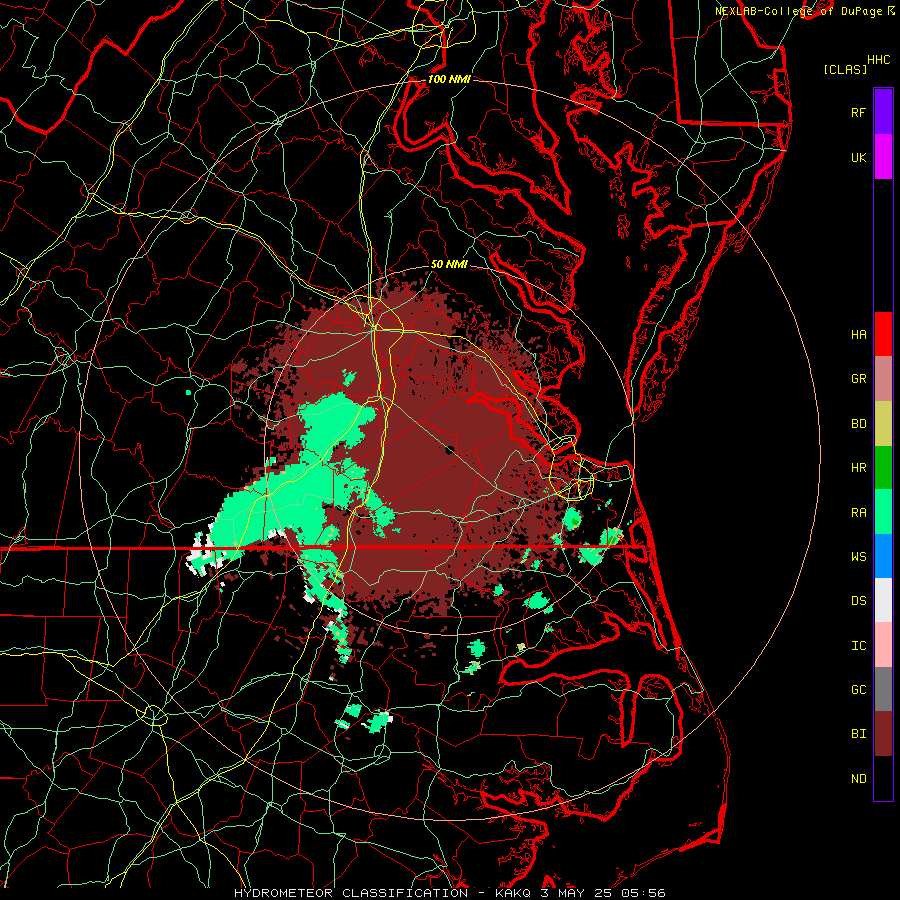Click the BI brown legend swatch
Screen dimensions: 900x900
pyautogui.click(x=883, y=734)
